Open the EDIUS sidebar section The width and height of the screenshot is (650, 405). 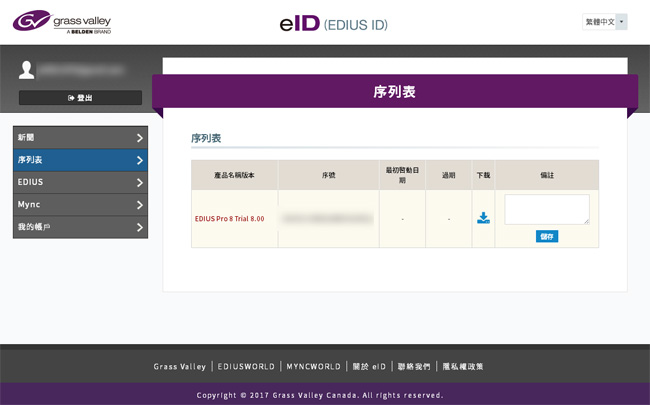pyautogui.click(x=80, y=182)
